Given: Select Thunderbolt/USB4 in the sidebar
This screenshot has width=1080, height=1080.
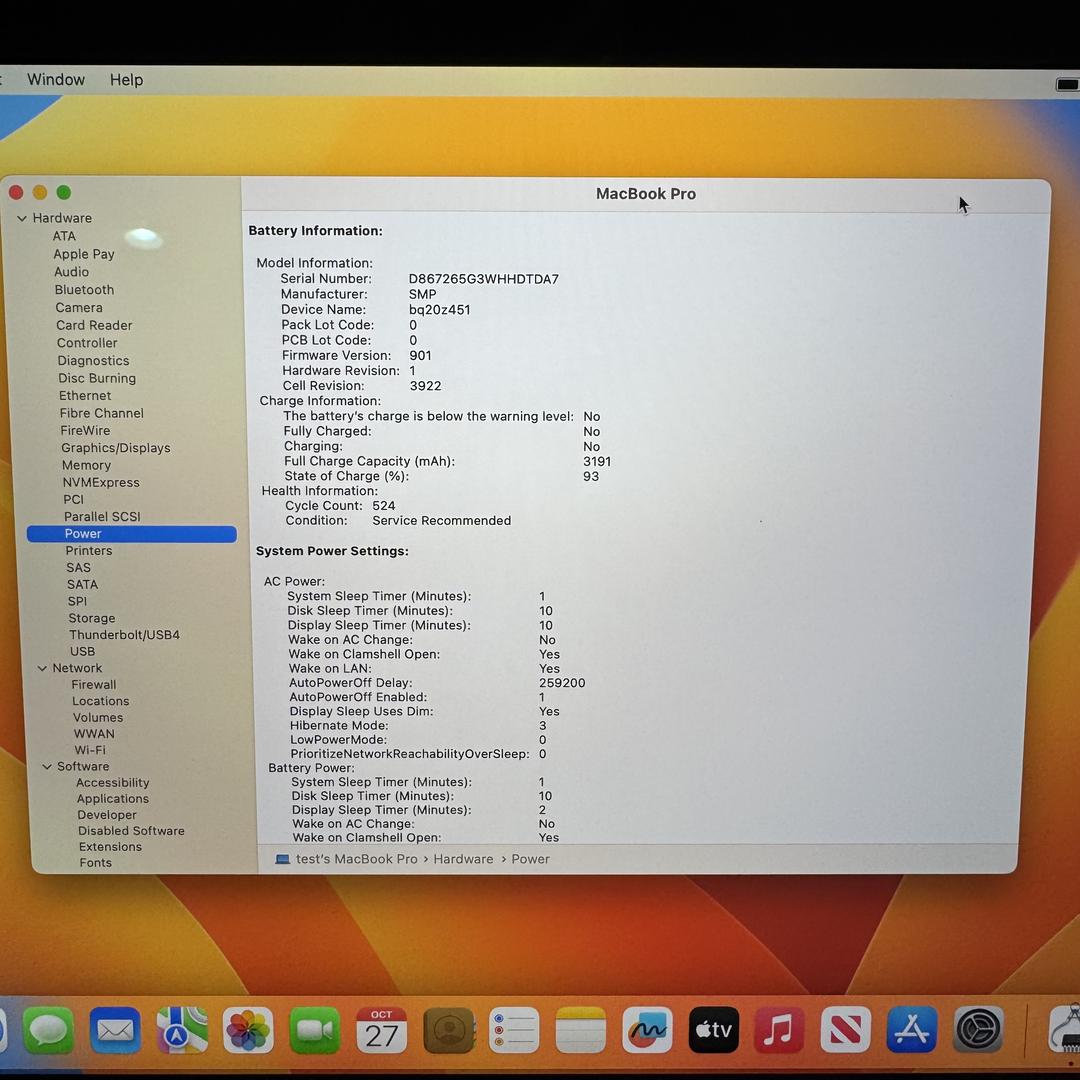Looking at the screenshot, I should [124, 635].
